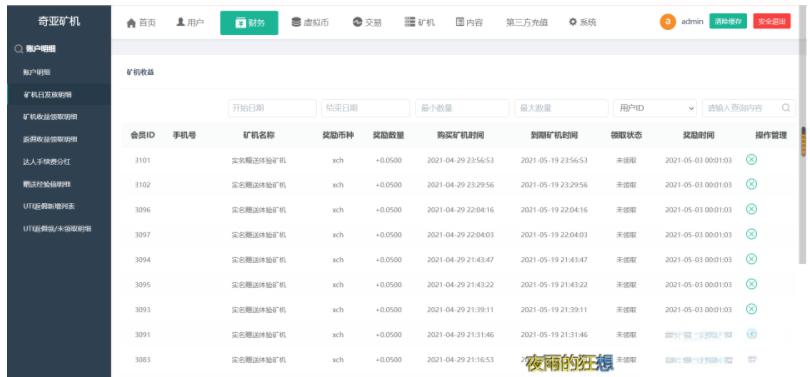This screenshot has height=377, width=810.
Task: Click the orange admin avatar icon
Action: tap(667, 22)
